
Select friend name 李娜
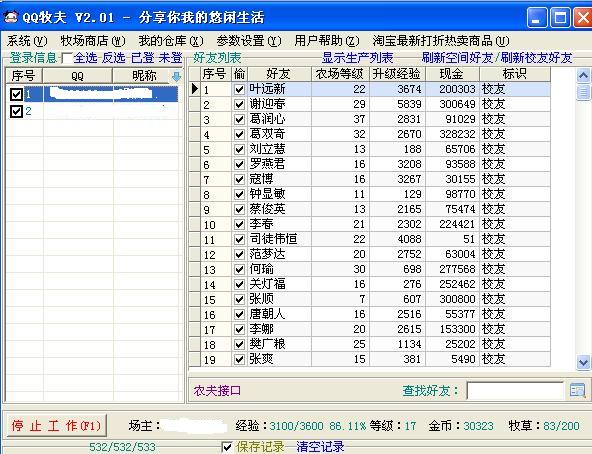pos(261,329)
